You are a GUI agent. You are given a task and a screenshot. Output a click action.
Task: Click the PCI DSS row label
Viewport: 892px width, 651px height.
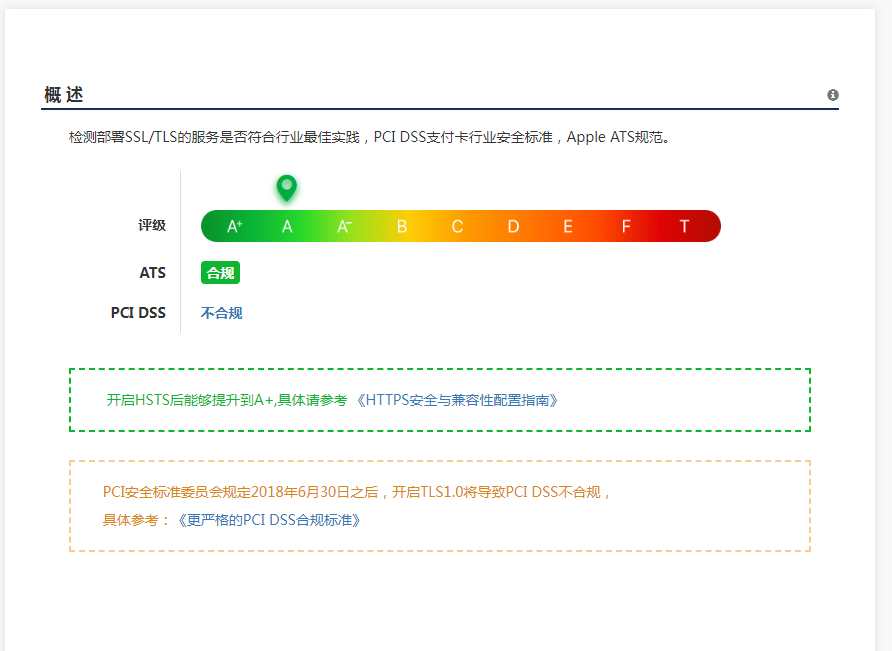(138, 313)
